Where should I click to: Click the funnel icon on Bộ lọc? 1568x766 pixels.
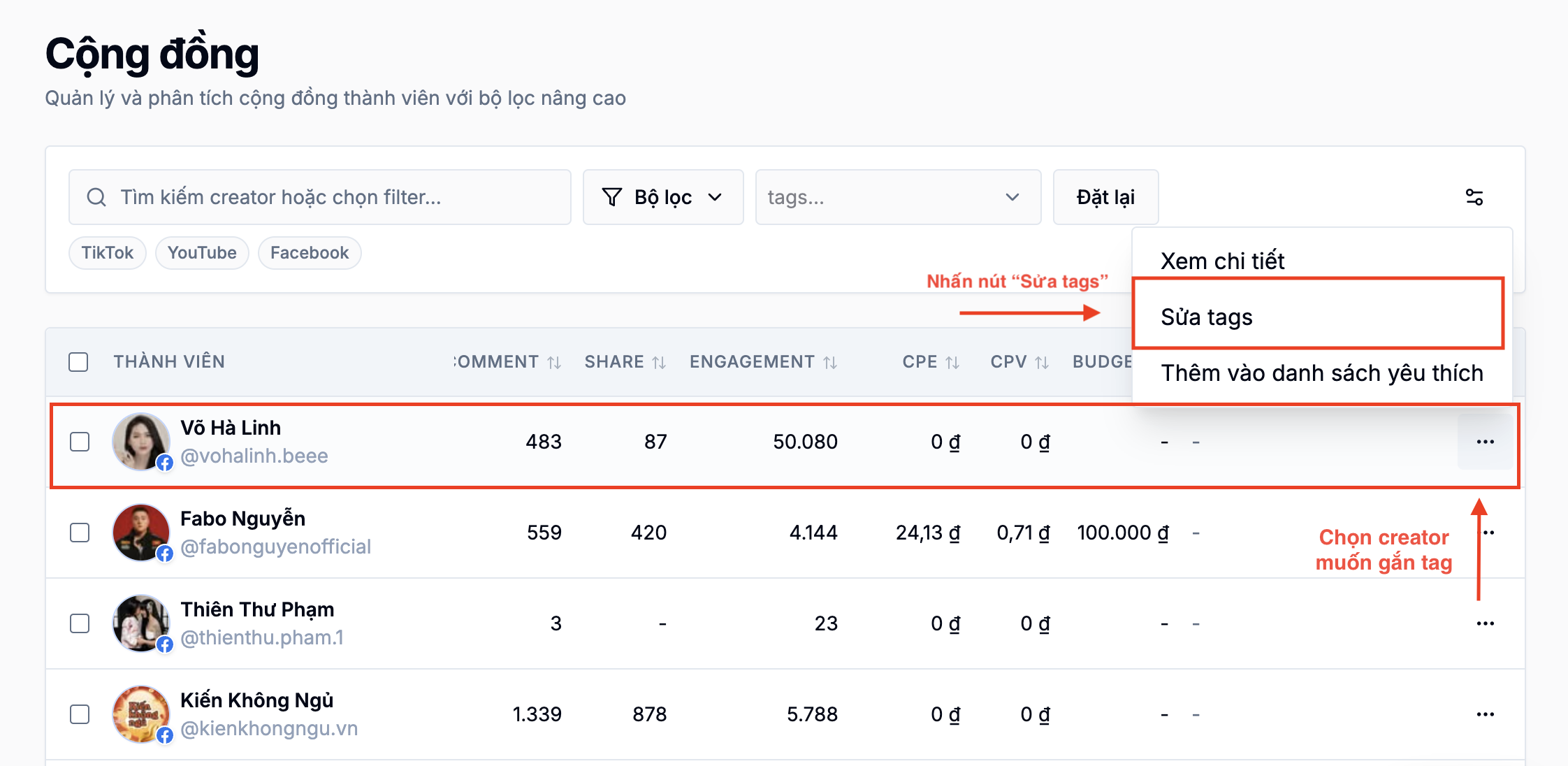[612, 197]
